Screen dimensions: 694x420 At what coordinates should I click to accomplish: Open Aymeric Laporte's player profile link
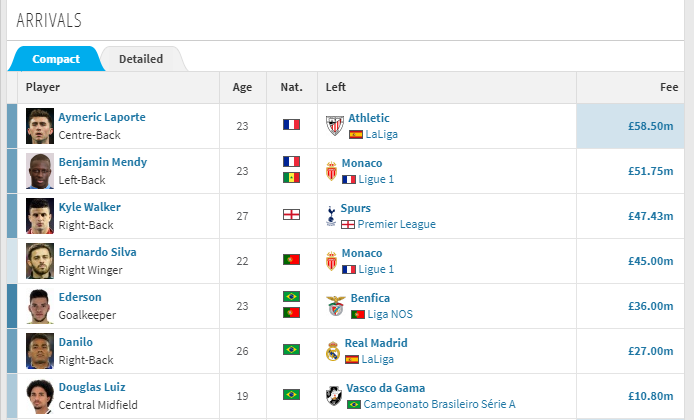(x=102, y=117)
